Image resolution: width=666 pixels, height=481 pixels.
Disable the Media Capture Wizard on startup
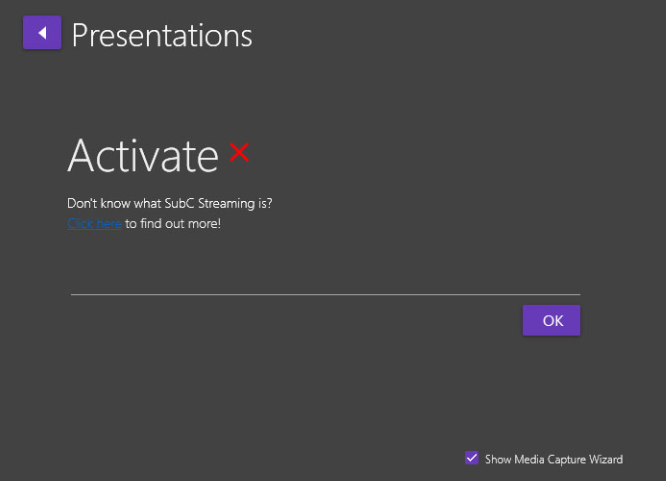tap(472, 458)
